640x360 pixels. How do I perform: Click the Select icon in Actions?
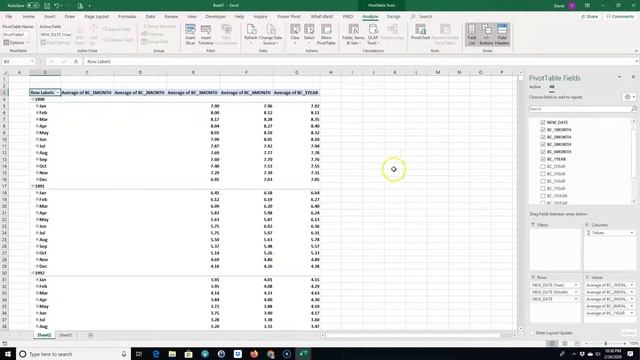tap(309, 33)
